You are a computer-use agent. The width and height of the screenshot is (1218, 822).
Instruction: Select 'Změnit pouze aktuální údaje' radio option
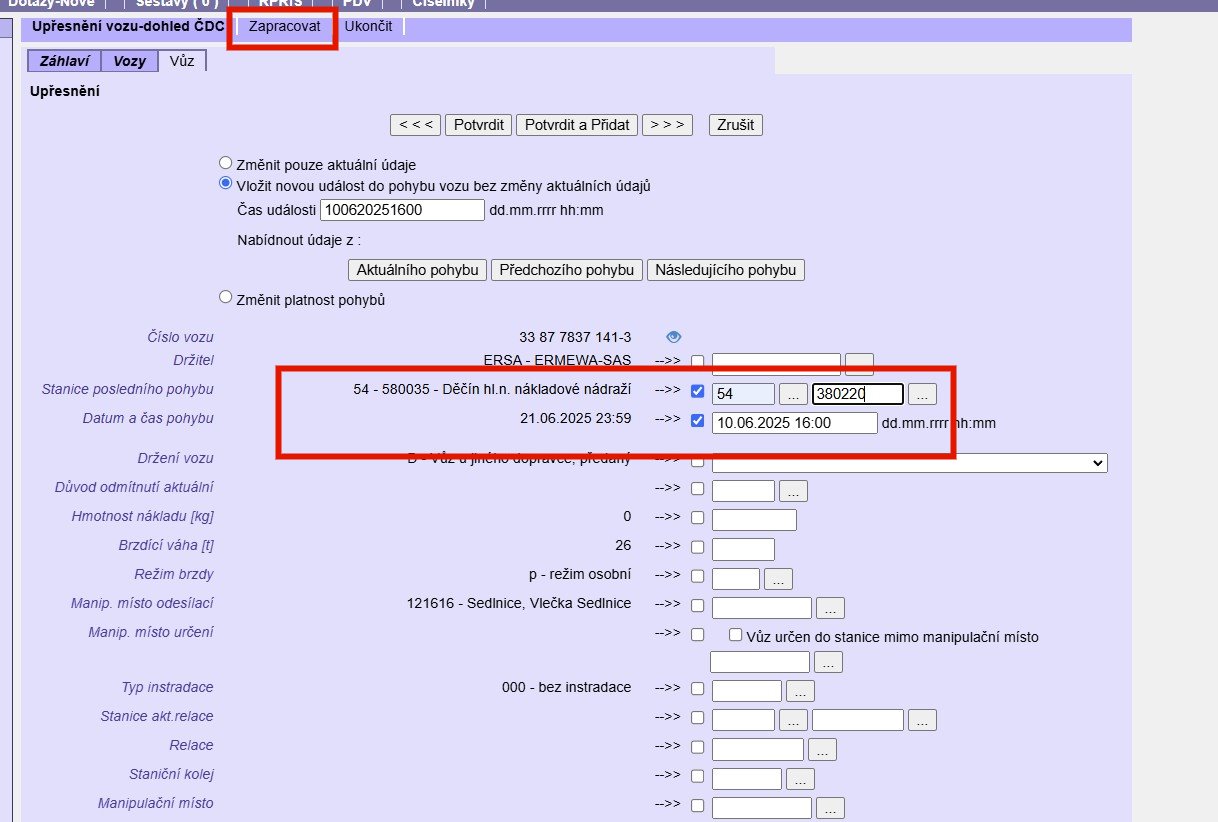pos(225,164)
